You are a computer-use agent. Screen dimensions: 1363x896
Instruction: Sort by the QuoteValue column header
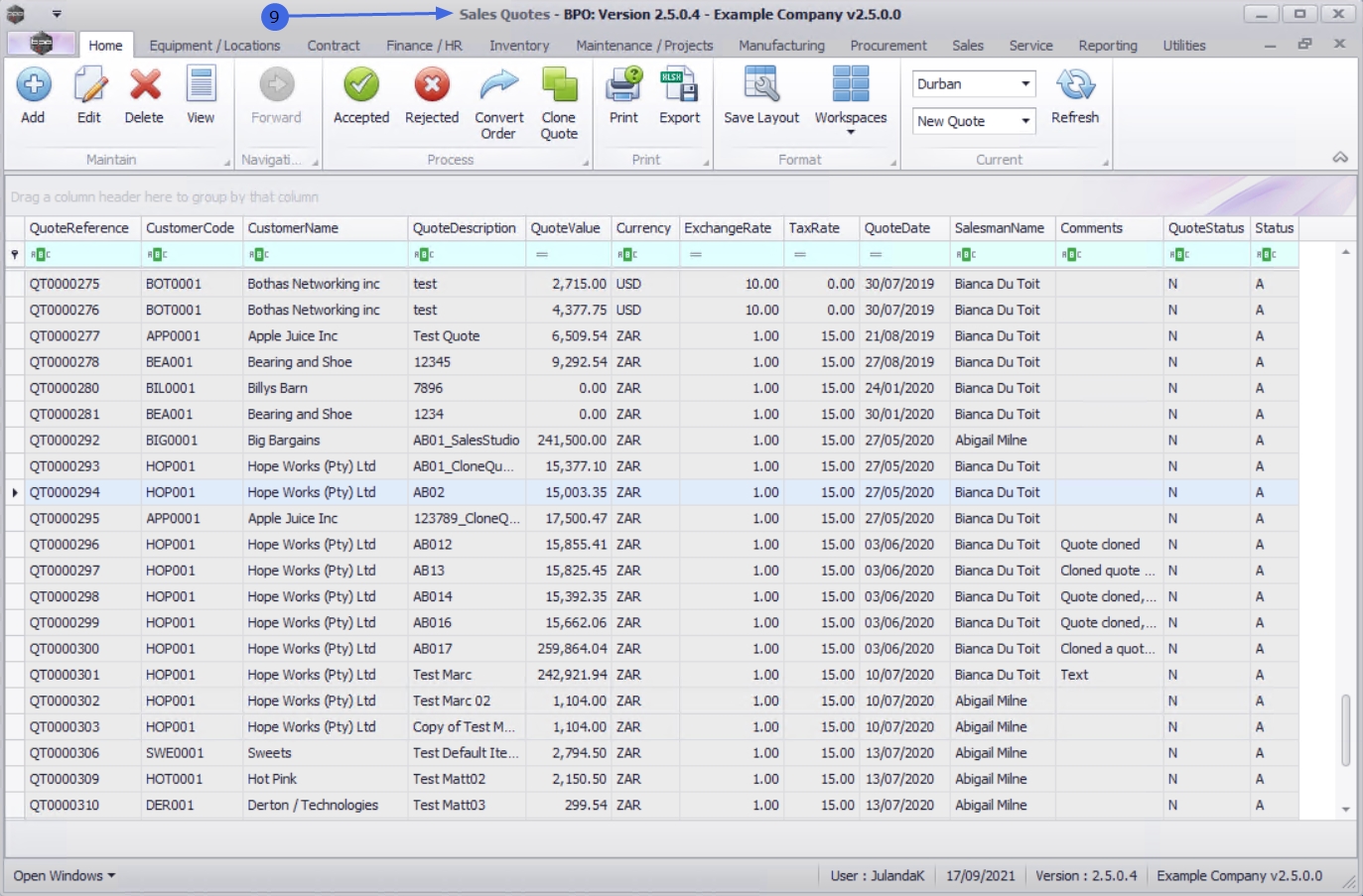point(565,228)
